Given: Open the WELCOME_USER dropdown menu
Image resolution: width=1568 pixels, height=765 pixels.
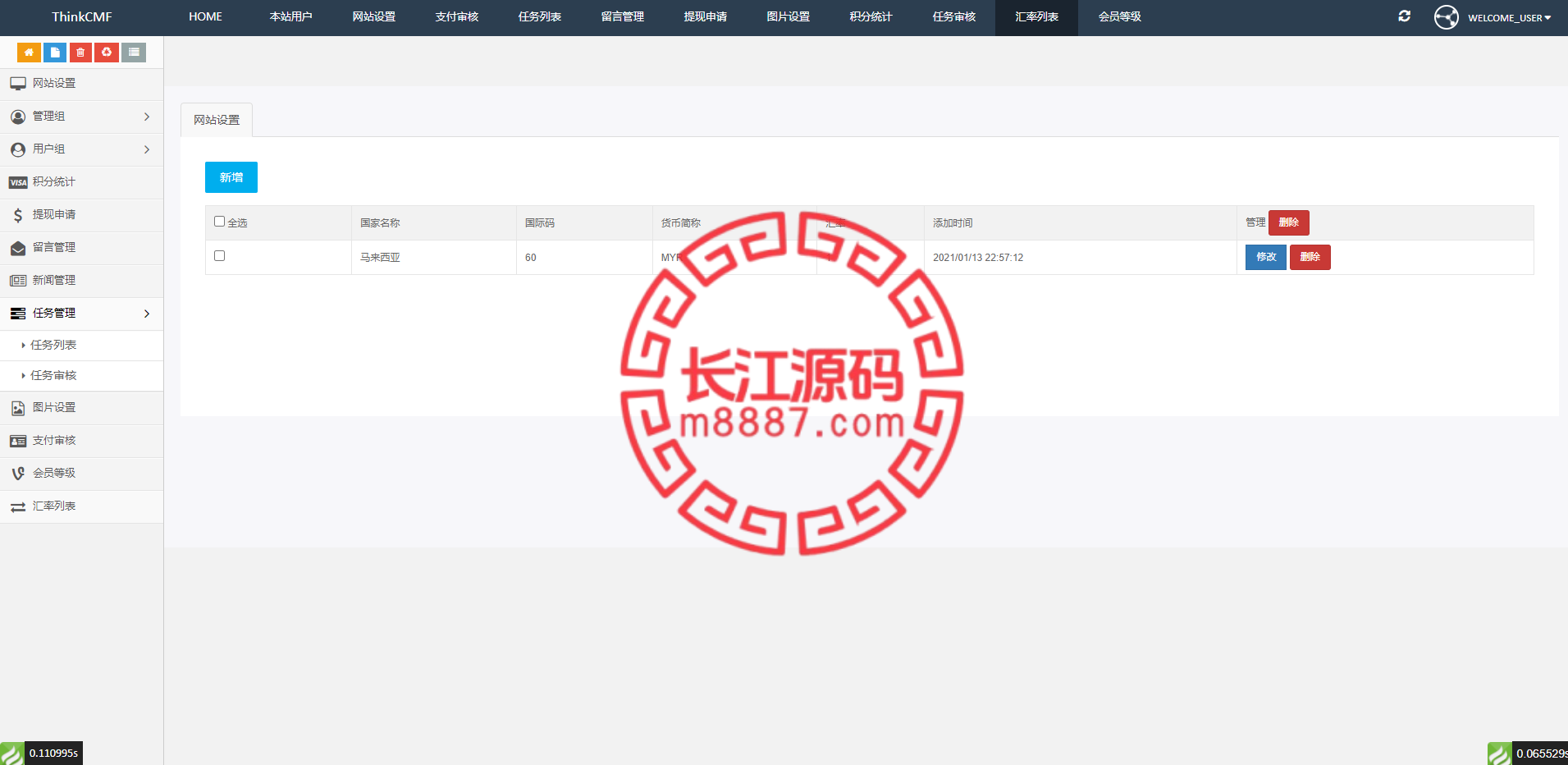Looking at the screenshot, I should click(1509, 17).
